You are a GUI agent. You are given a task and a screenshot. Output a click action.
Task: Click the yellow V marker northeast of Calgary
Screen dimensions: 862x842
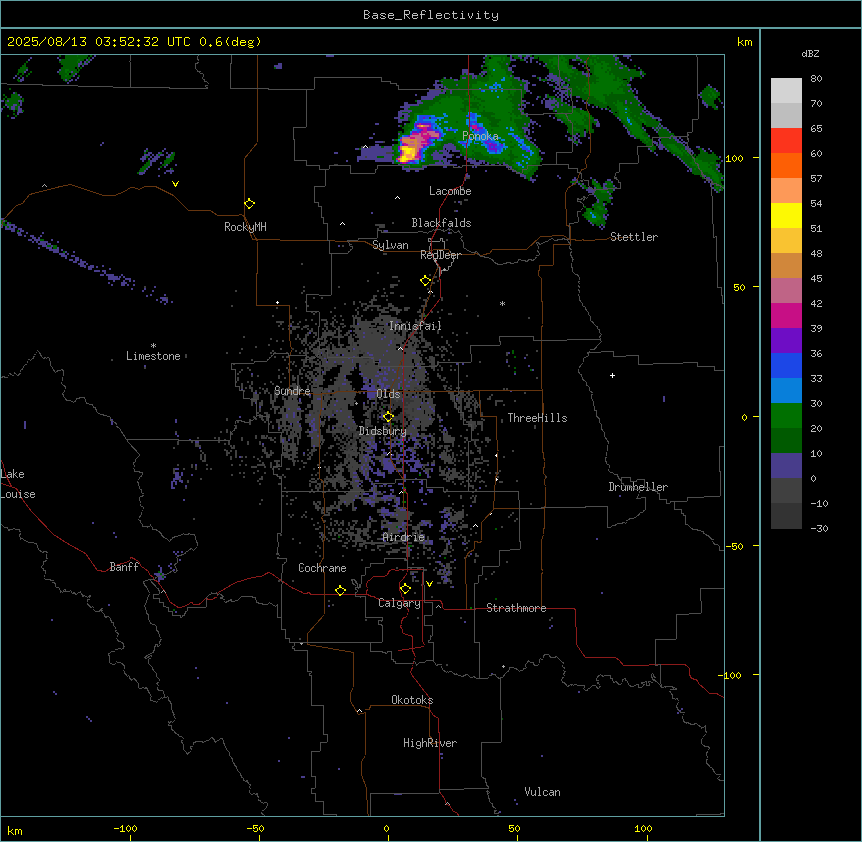click(429, 584)
